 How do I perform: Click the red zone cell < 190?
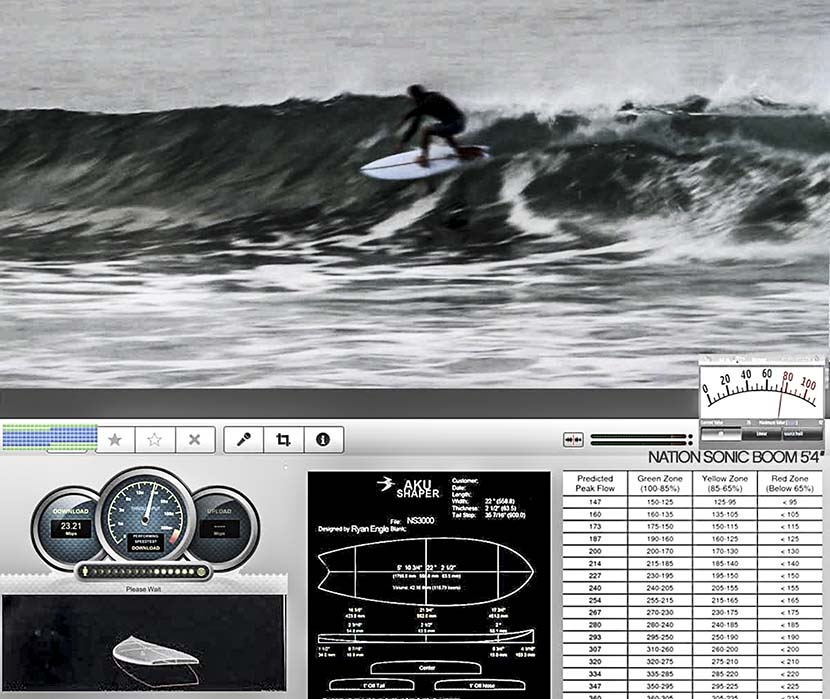[x=790, y=637]
